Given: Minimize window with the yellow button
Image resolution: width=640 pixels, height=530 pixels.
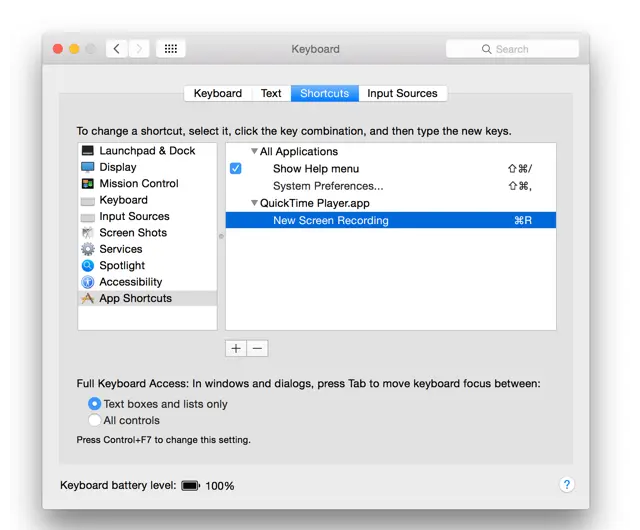Looking at the screenshot, I should coord(74,49).
